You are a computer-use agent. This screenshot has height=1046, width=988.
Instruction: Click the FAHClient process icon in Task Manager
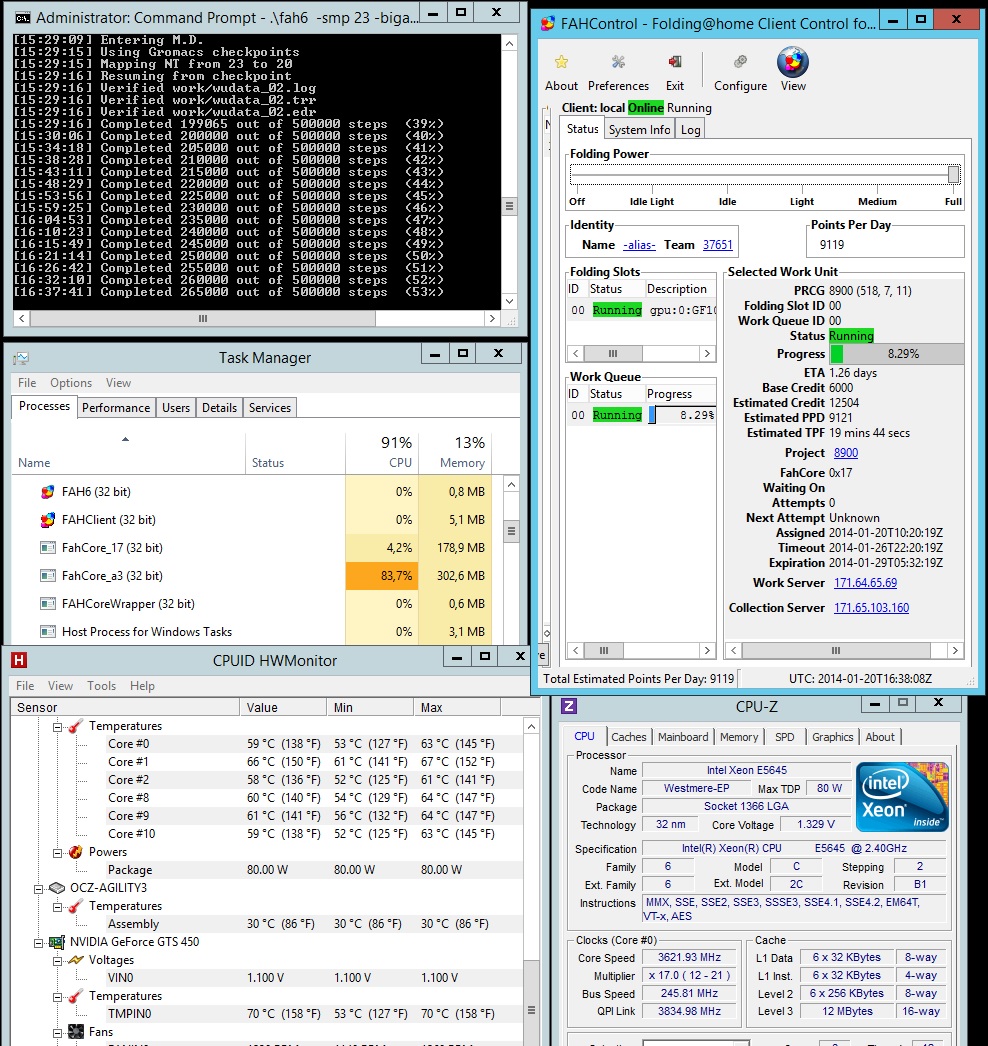tap(47, 520)
